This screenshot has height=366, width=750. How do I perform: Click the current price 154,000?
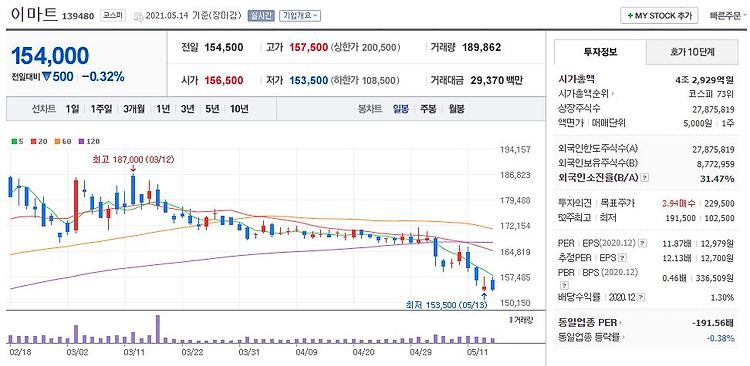click(50, 56)
